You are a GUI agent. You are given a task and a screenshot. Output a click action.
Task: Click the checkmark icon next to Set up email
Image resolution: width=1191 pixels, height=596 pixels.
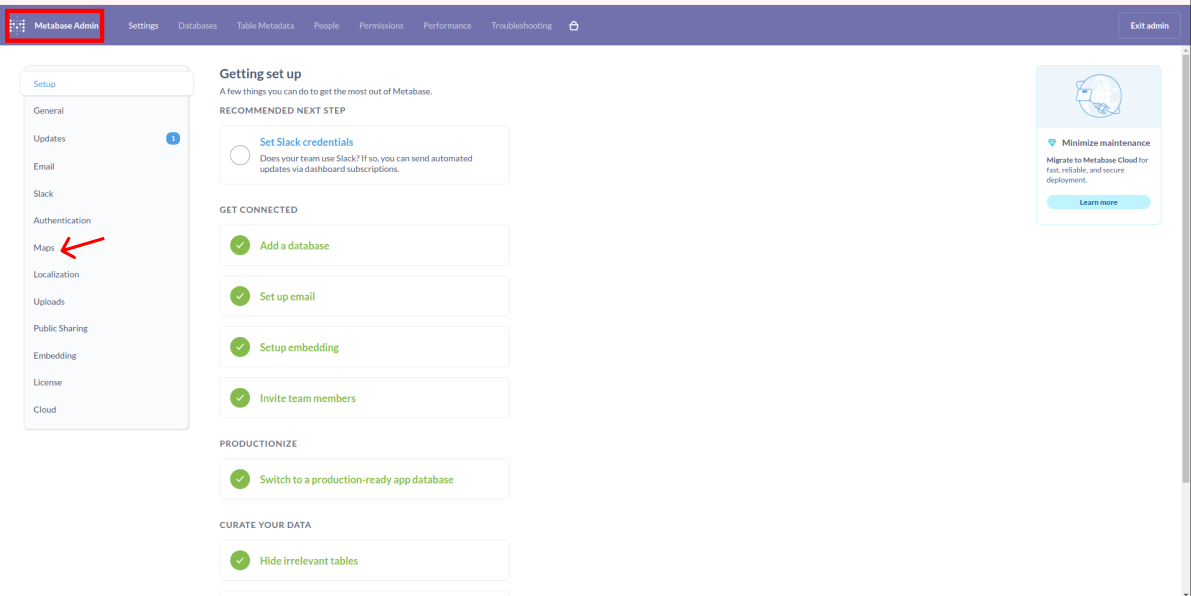(x=240, y=296)
